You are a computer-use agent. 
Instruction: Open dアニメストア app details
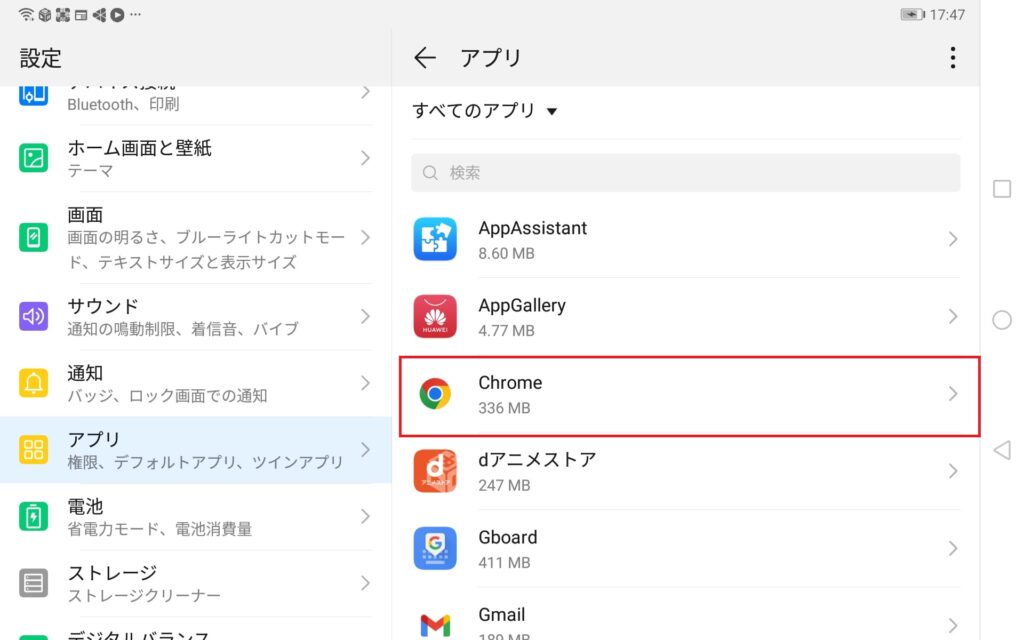pos(686,471)
